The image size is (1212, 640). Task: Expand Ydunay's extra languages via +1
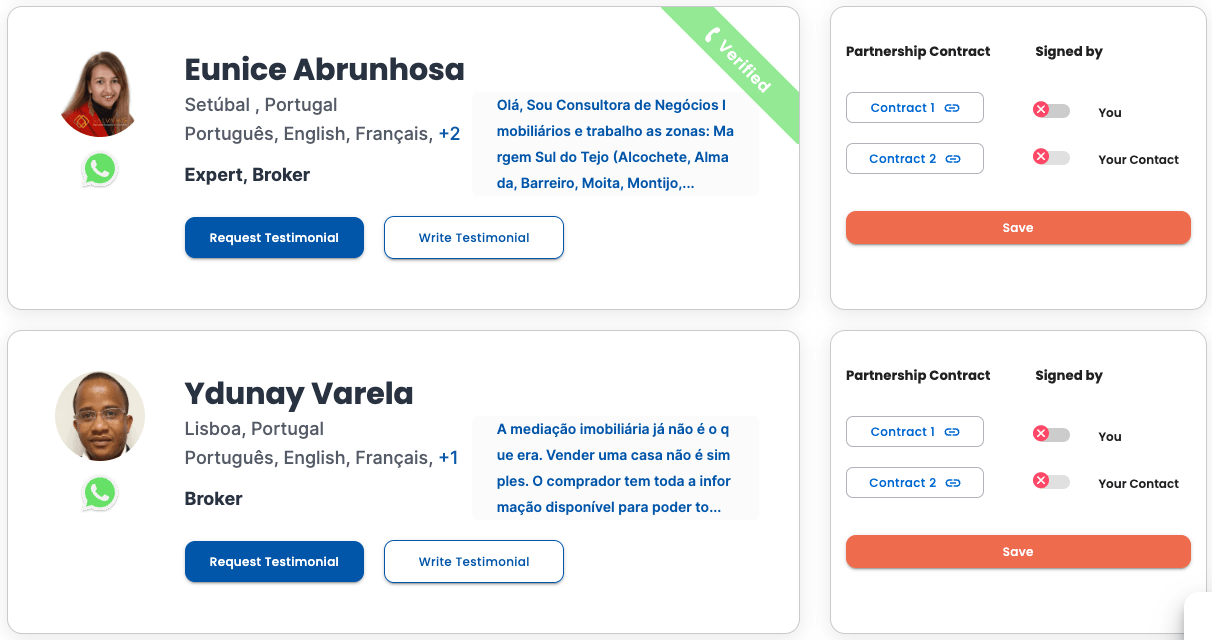pos(448,458)
